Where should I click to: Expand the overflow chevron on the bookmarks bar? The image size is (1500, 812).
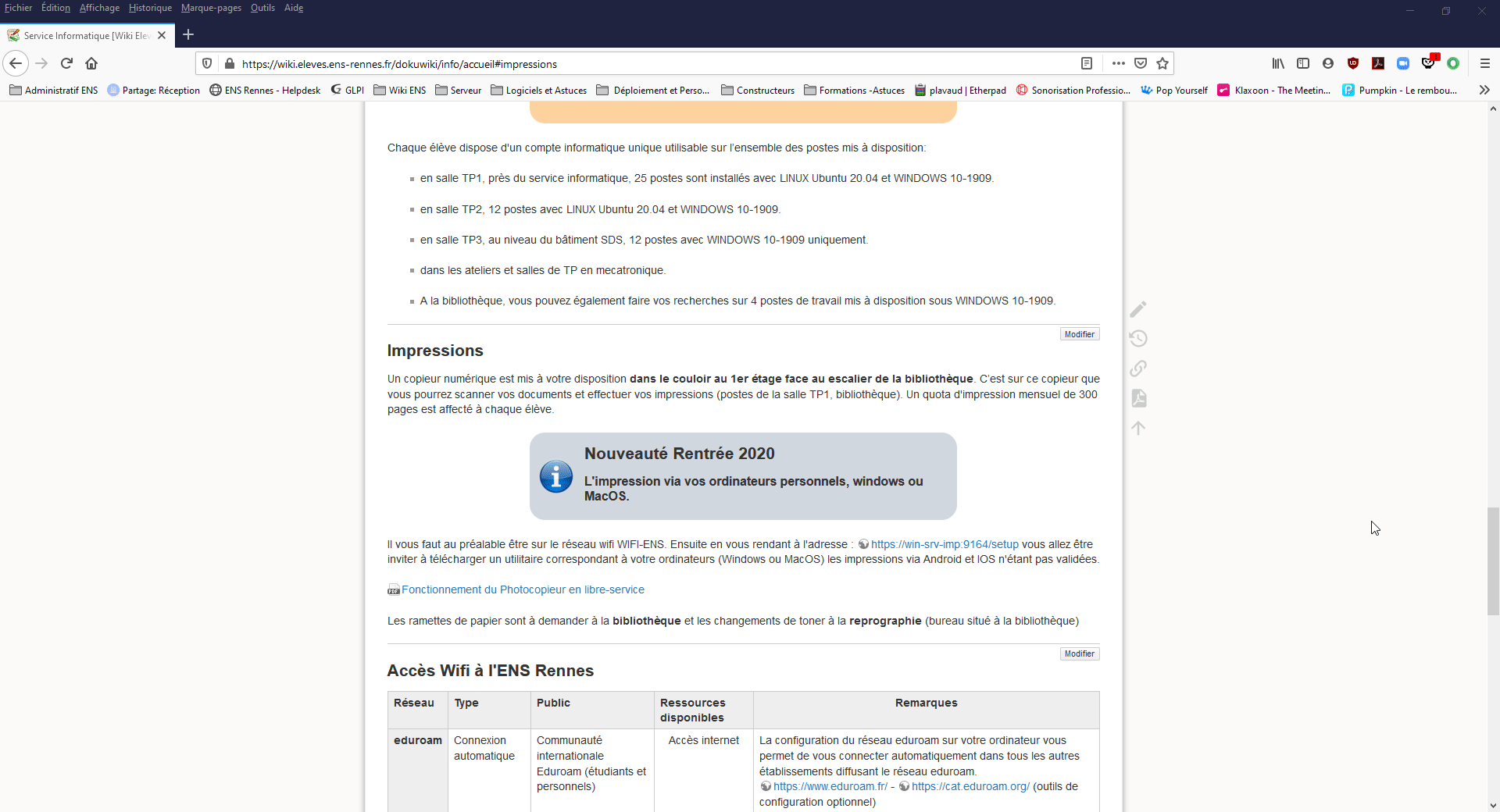point(1484,90)
